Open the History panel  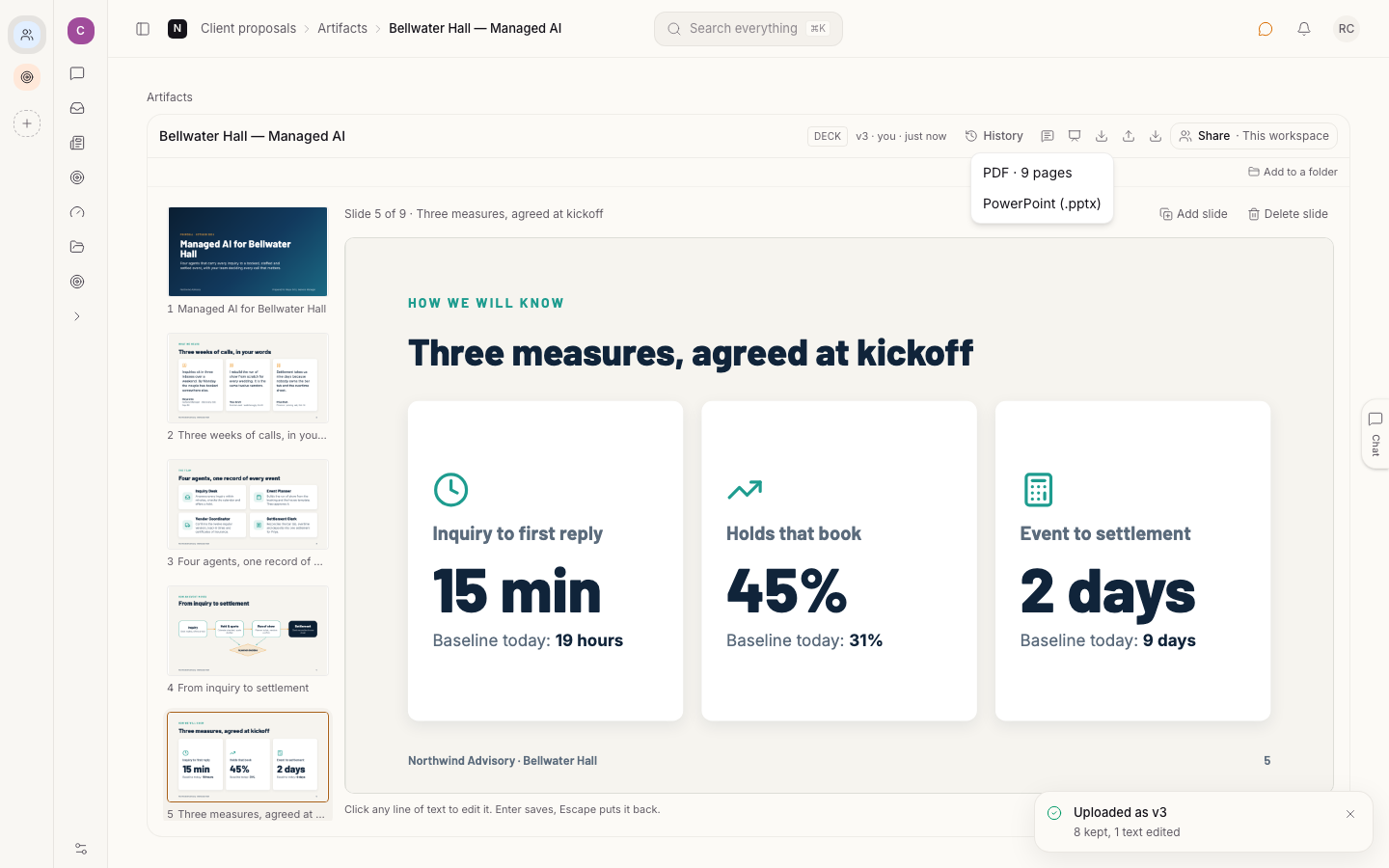(994, 136)
